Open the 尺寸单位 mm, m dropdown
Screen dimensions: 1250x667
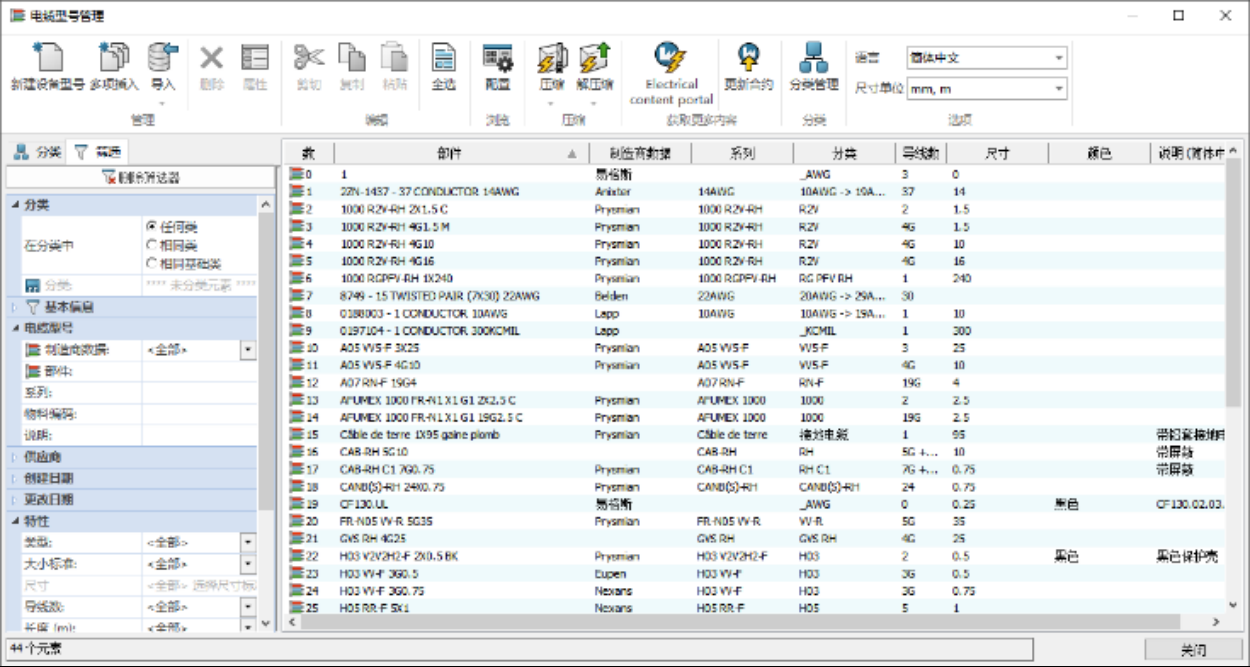985,89
